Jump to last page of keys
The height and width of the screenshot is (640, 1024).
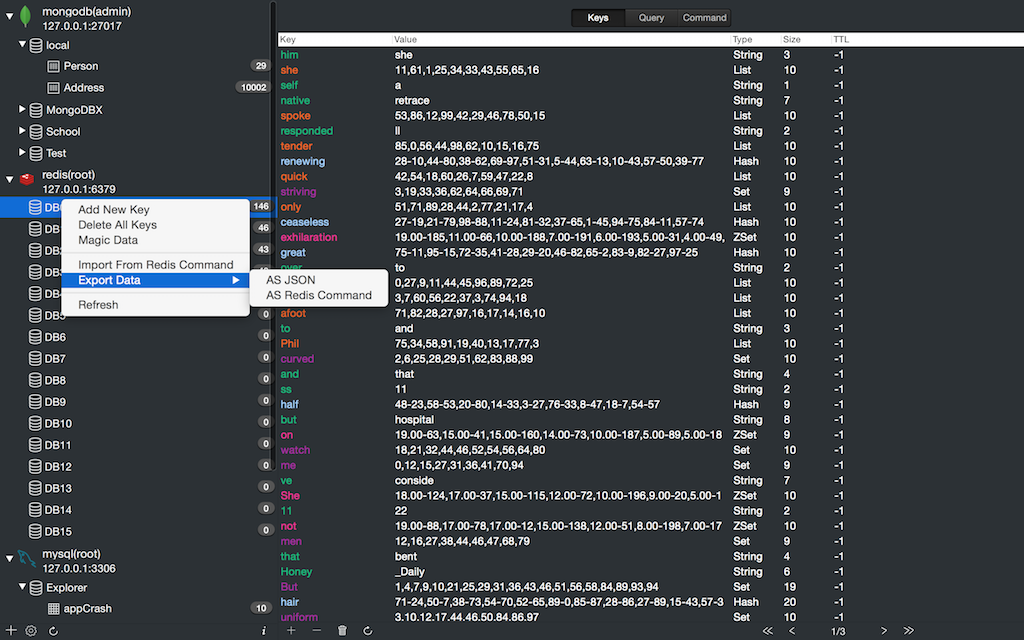click(909, 631)
